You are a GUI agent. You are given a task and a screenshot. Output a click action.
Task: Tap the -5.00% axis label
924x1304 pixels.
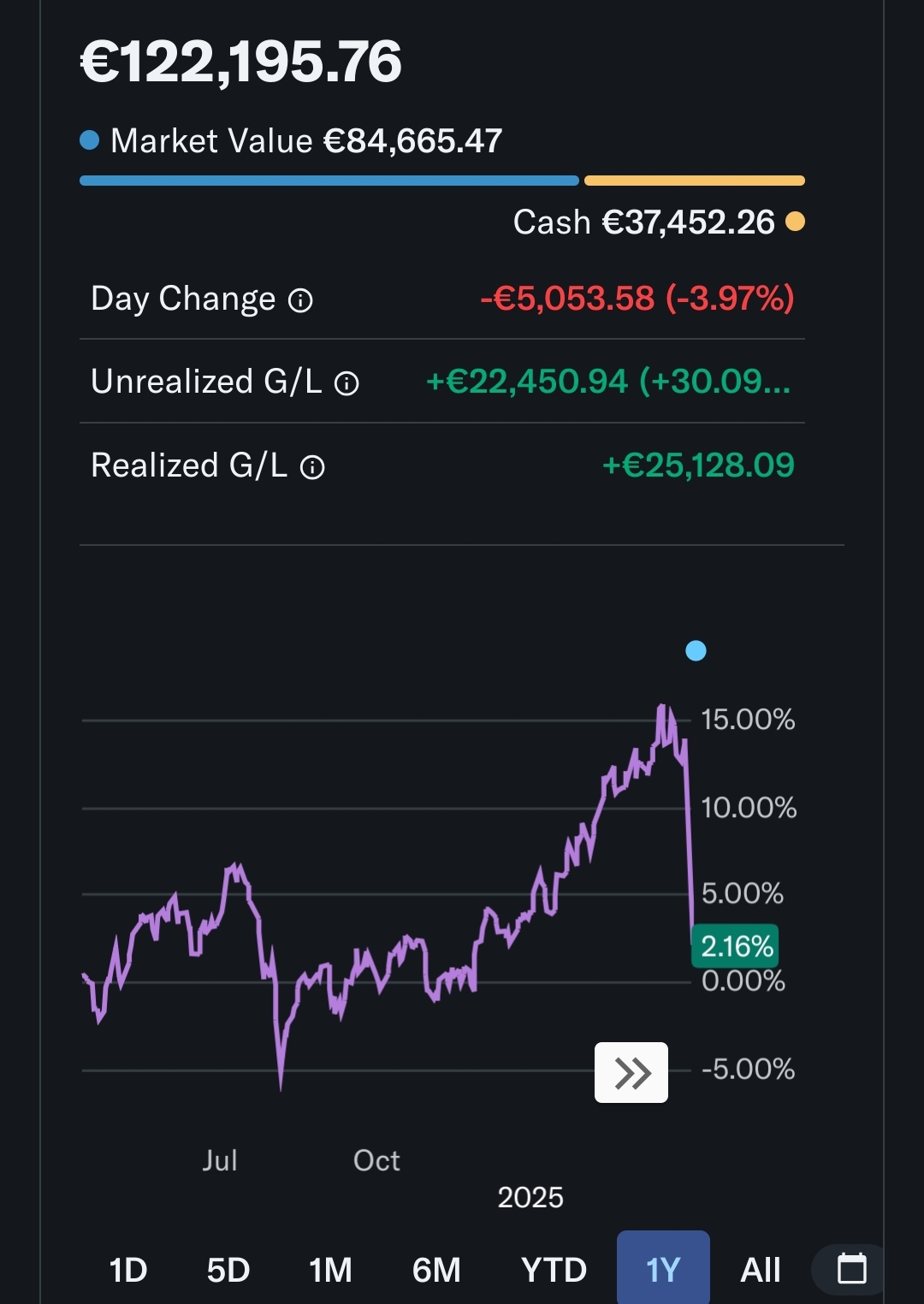(x=748, y=1070)
